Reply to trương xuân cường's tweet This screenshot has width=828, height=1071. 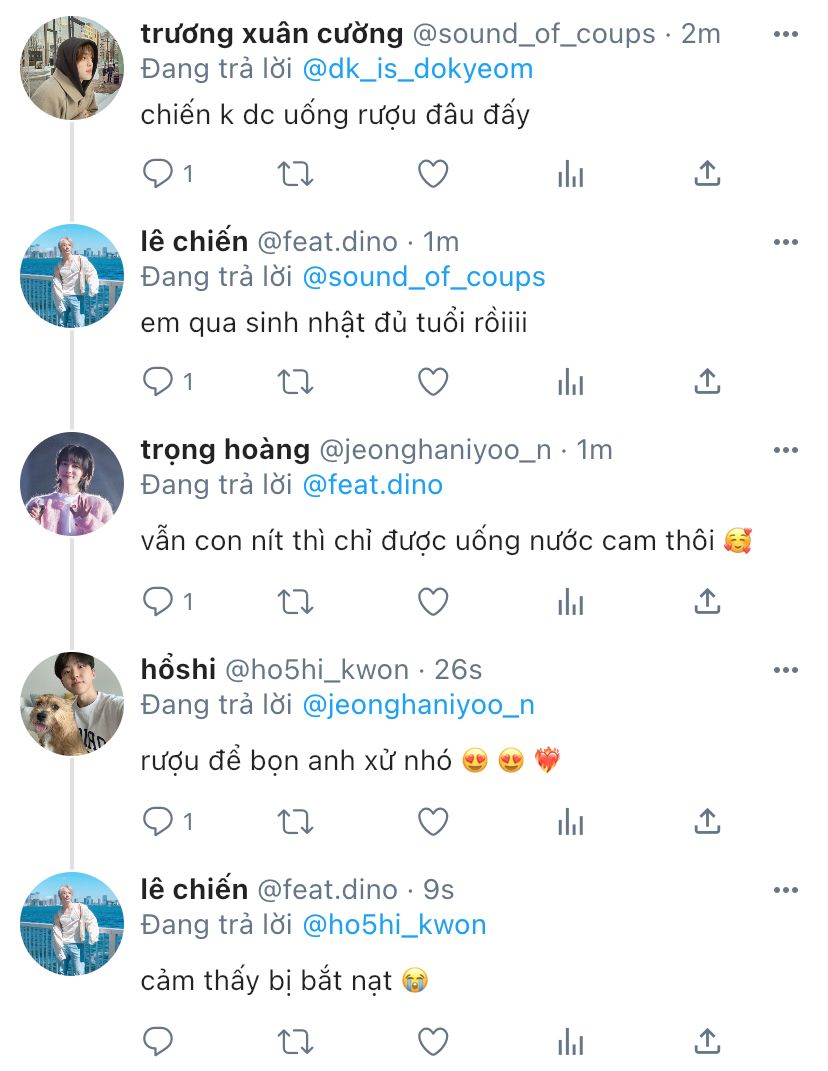click(158, 174)
